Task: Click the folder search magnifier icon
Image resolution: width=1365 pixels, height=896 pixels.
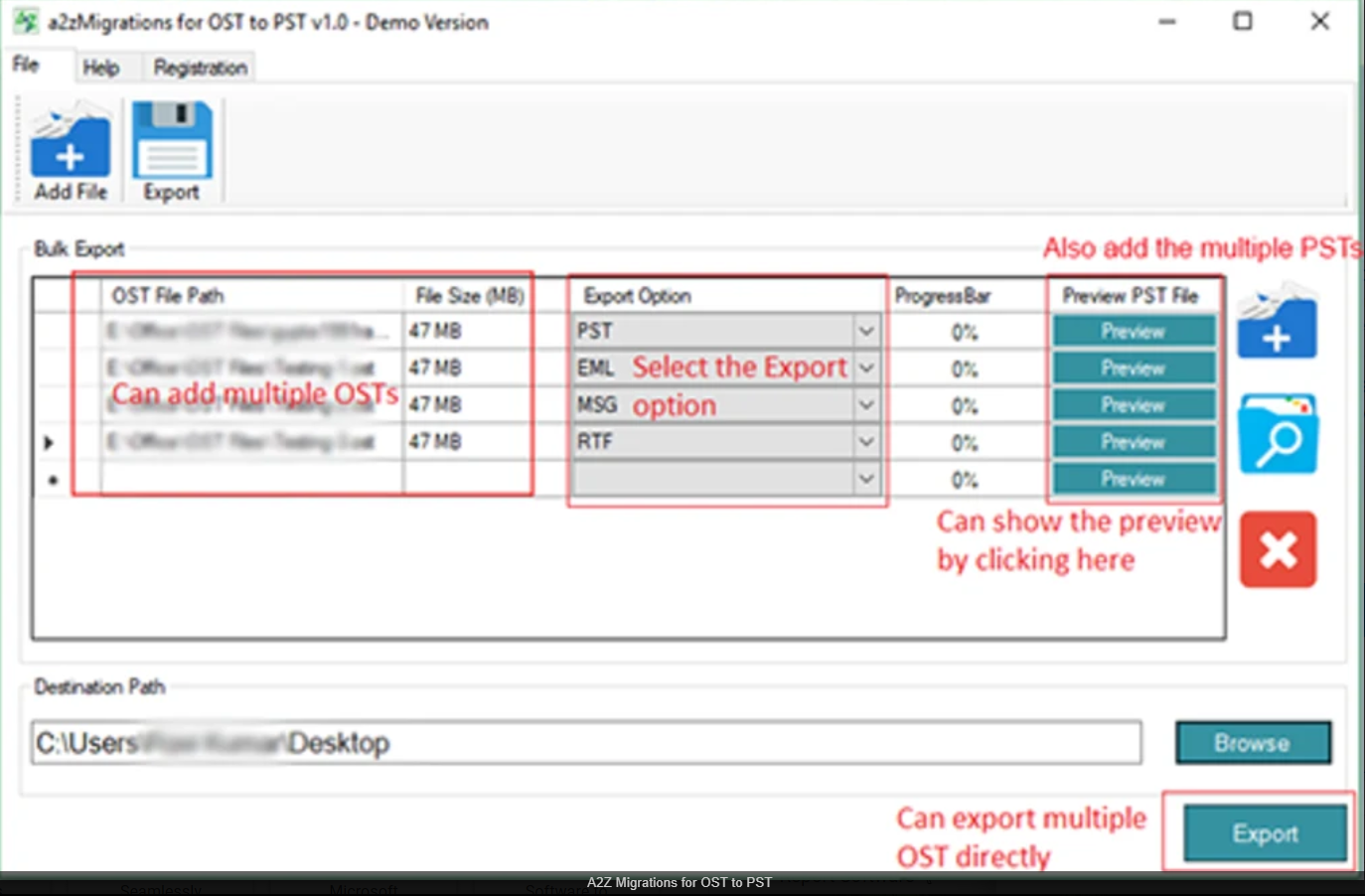Action: (1279, 433)
